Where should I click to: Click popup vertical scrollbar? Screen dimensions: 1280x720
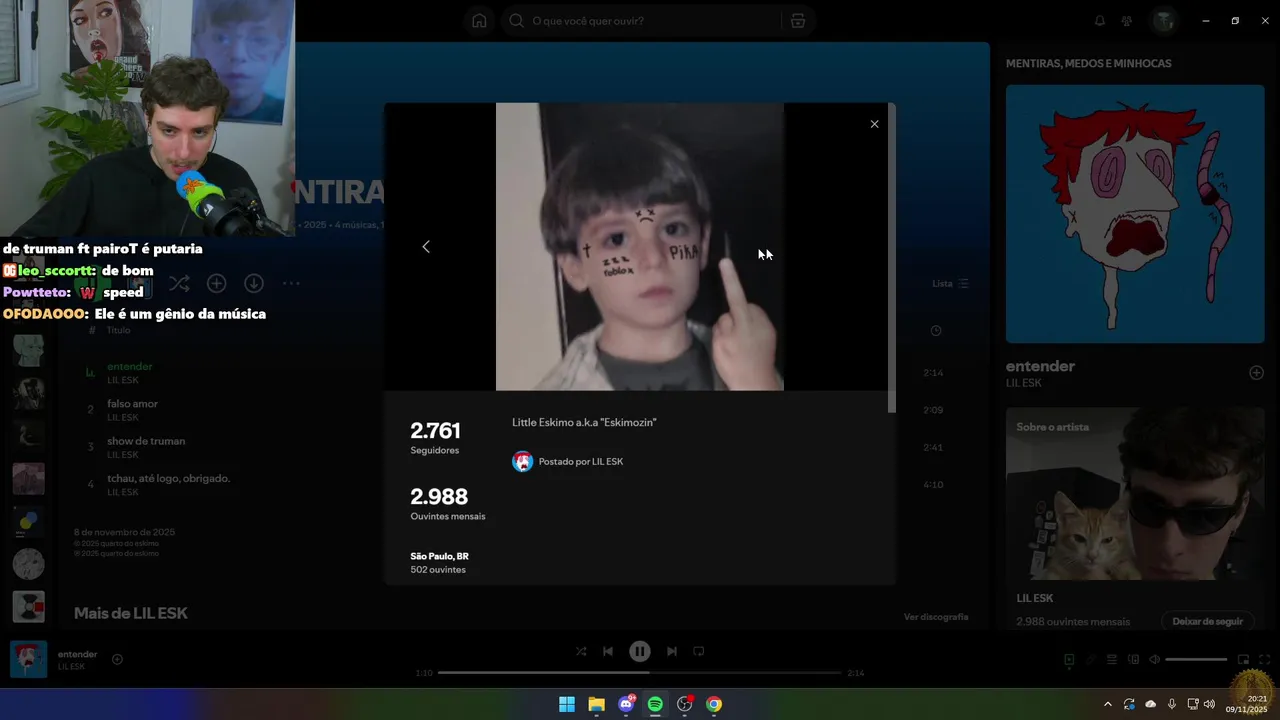[x=891, y=258]
